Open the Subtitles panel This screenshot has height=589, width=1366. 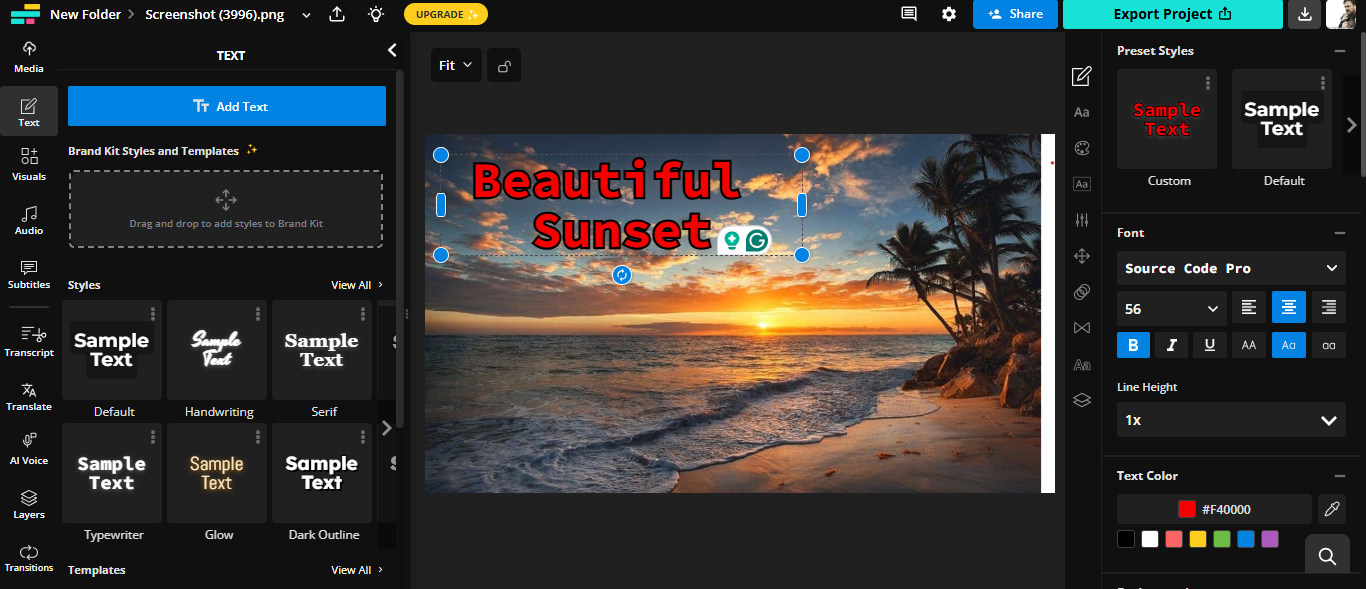click(28, 275)
